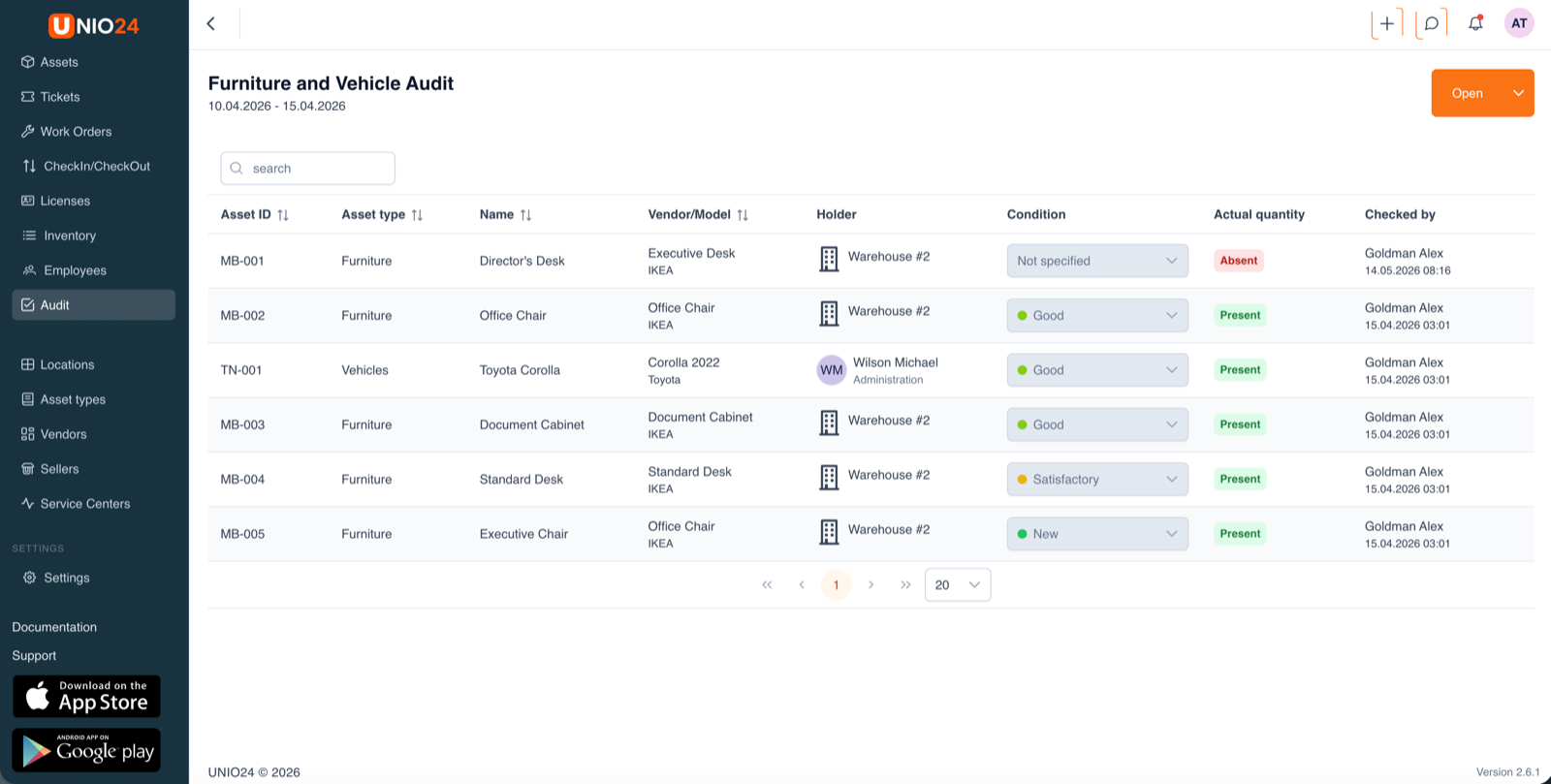Click the Service Centers pulse icon
The width and height of the screenshot is (1551, 784).
click(x=28, y=504)
